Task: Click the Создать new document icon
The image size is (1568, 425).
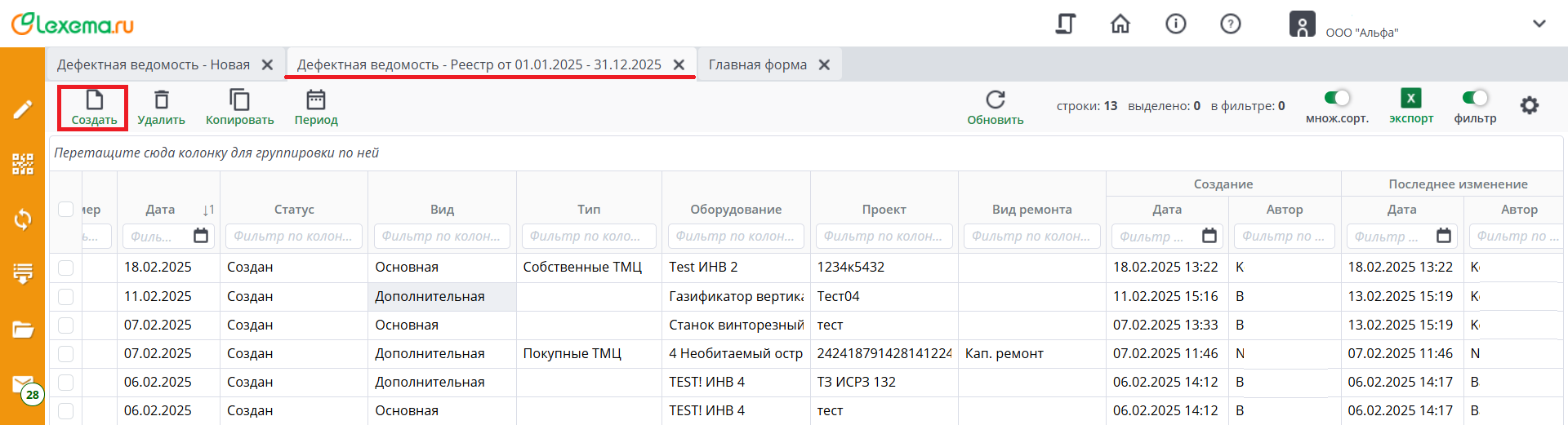Action: pyautogui.click(x=95, y=100)
